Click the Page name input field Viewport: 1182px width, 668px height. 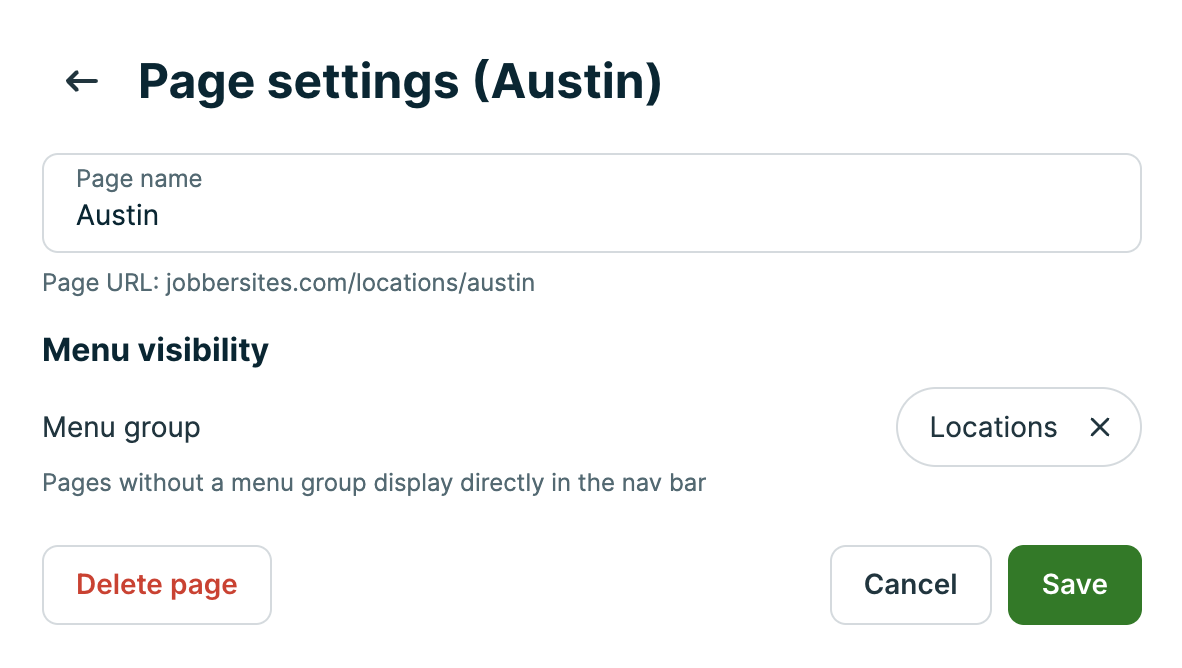pyautogui.click(x=590, y=203)
